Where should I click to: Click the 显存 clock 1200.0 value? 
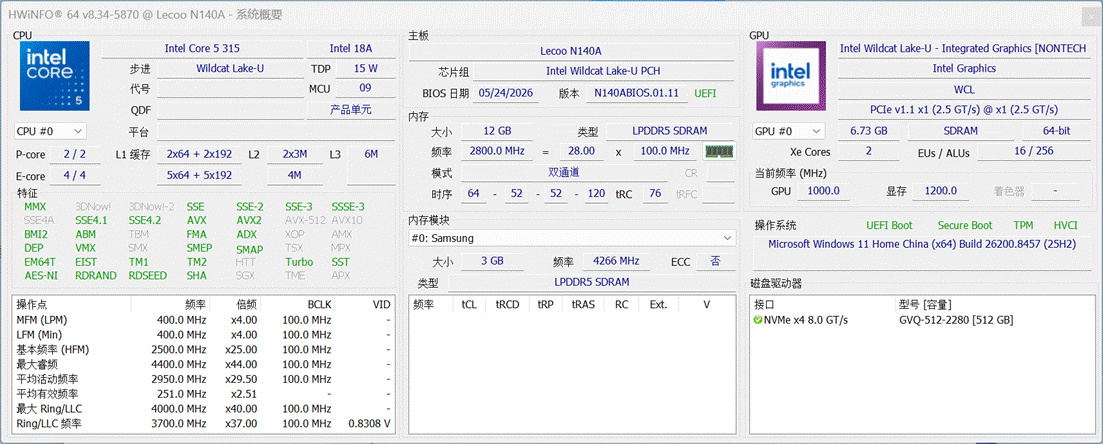(x=941, y=191)
